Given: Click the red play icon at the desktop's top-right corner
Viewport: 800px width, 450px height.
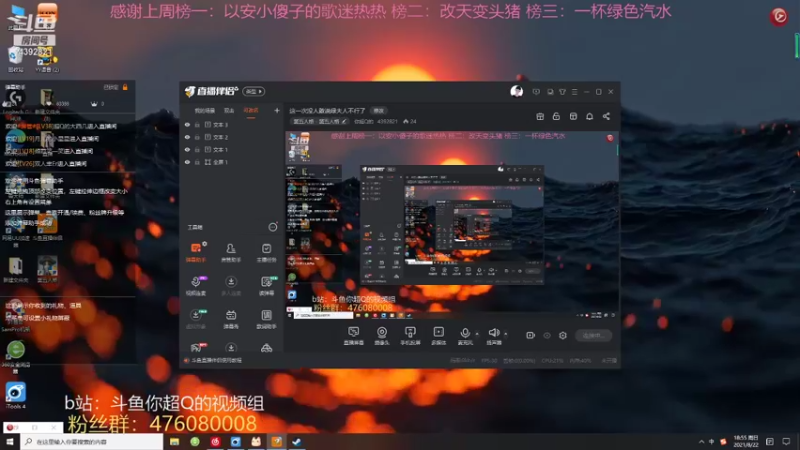Looking at the screenshot, I should pos(779,17).
